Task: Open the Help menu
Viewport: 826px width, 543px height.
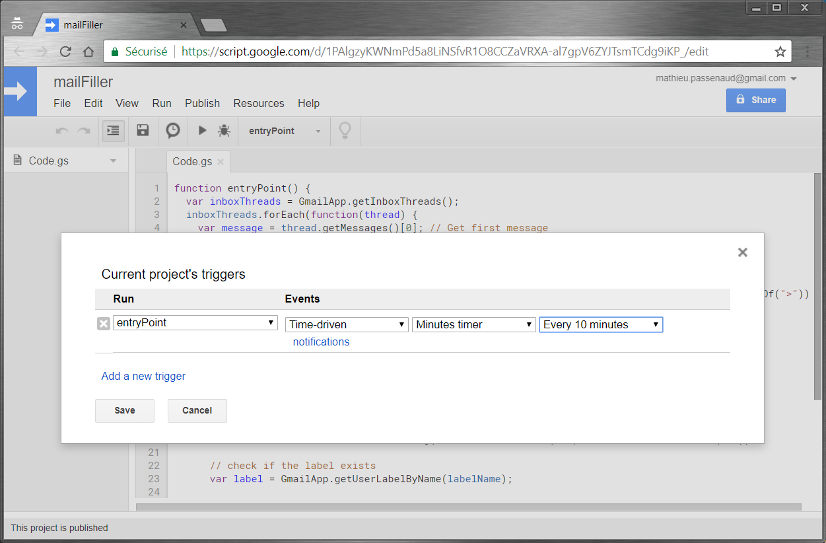Action: click(x=309, y=103)
